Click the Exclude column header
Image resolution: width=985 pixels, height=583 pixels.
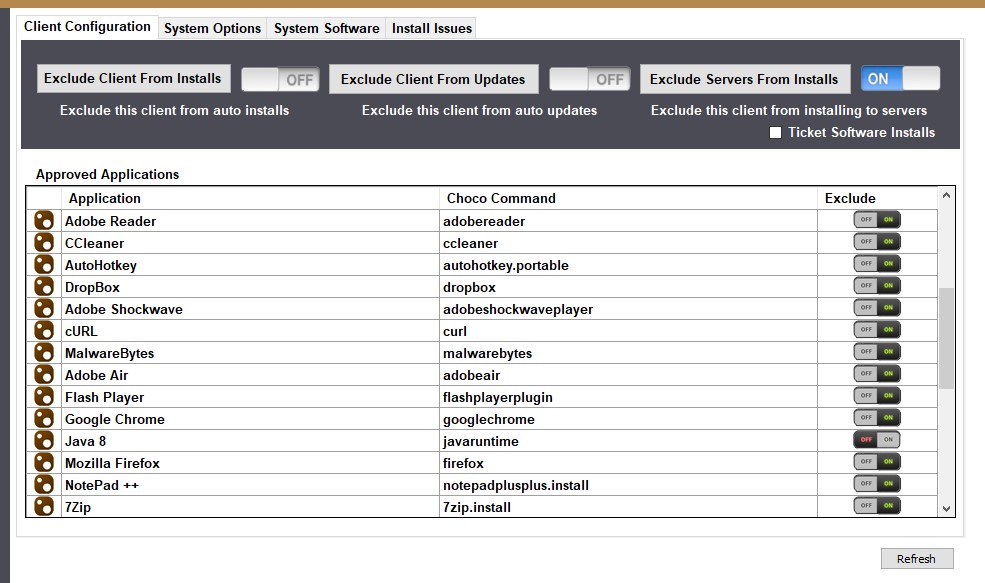click(x=878, y=199)
